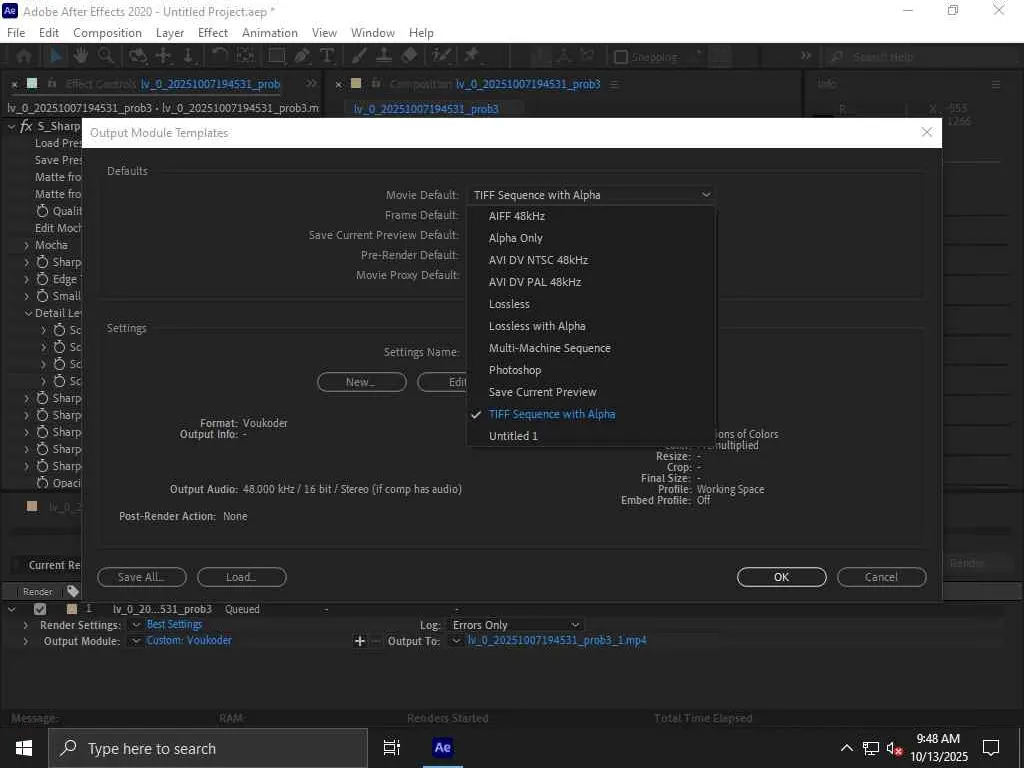Viewport: 1024px width, 768px height.
Task: Select the Brush tool
Action: coord(359,57)
